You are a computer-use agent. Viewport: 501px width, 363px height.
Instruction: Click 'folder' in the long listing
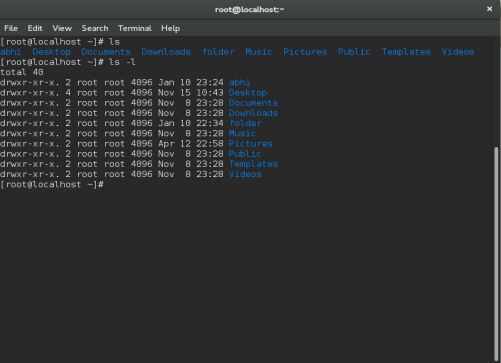pyautogui.click(x=245, y=123)
